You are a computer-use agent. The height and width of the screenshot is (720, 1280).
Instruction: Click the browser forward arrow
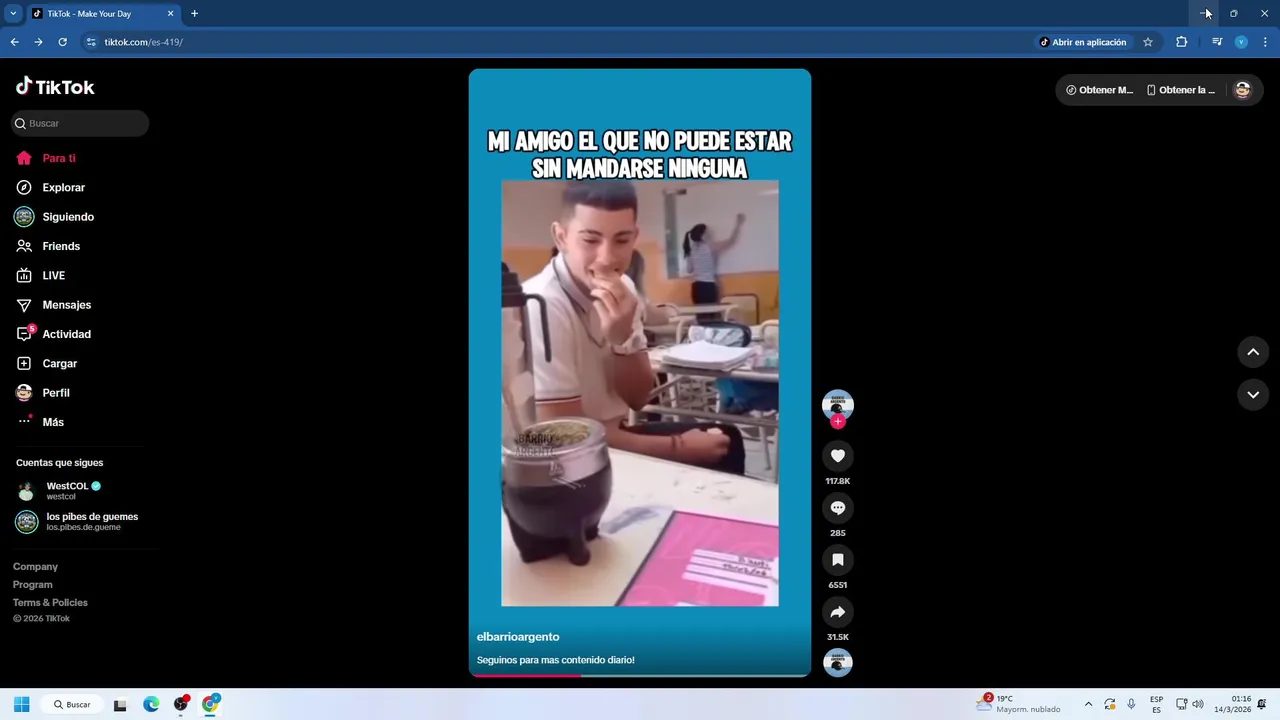click(38, 42)
